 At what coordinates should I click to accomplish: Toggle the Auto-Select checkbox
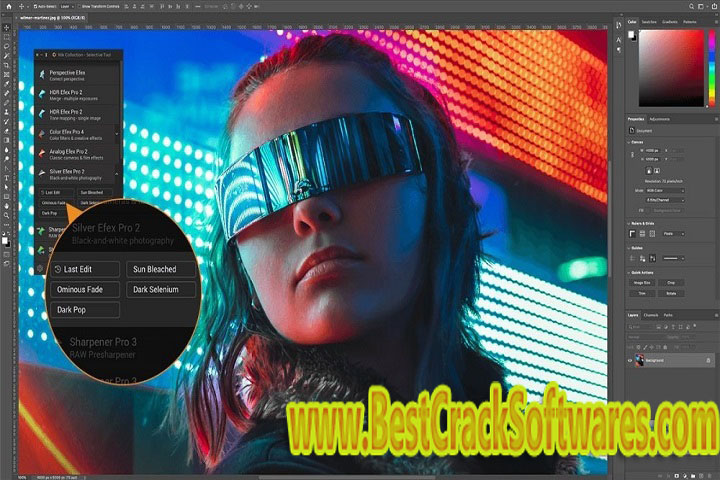click(x=35, y=6)
